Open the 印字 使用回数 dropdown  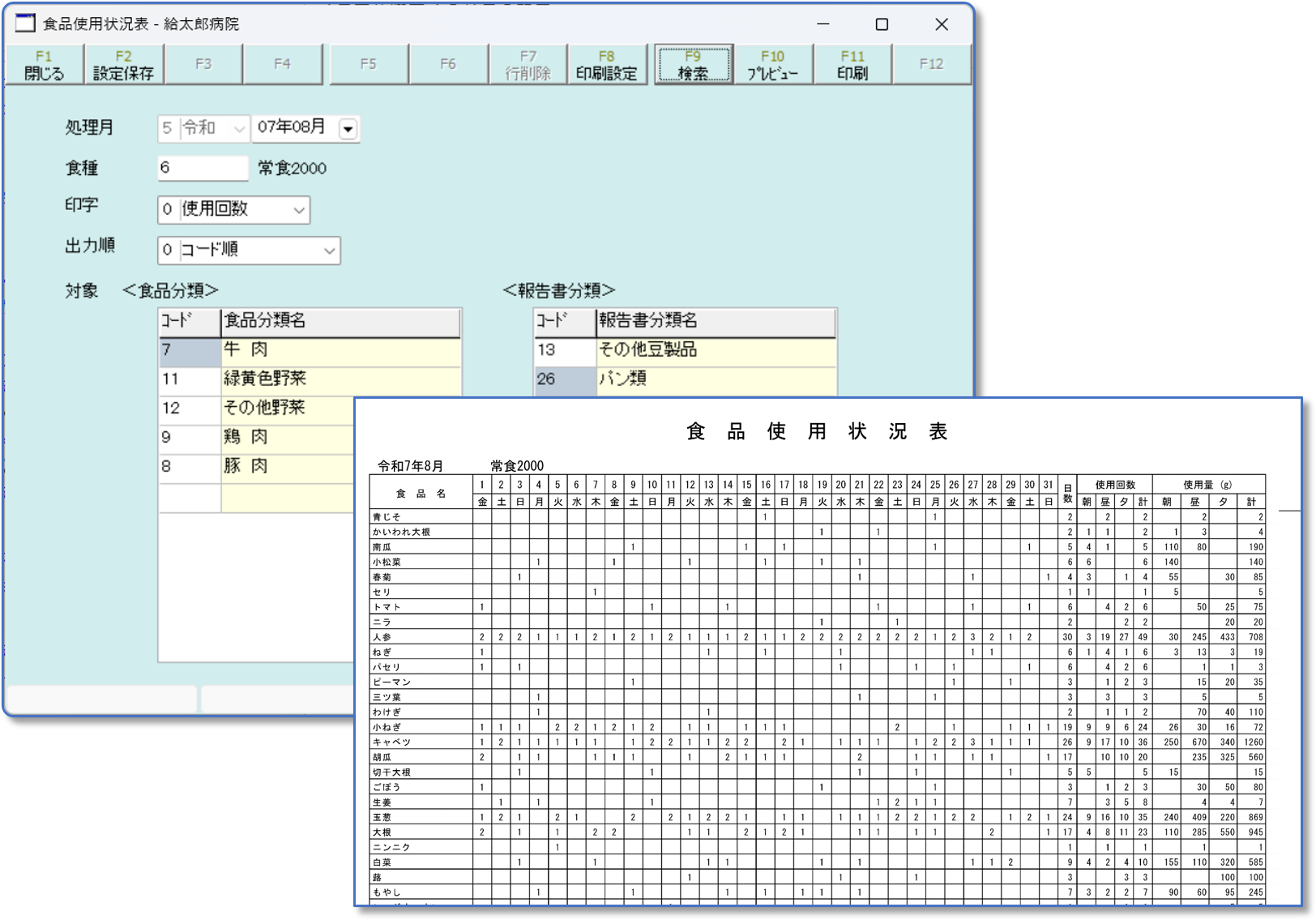pos(299,210)
